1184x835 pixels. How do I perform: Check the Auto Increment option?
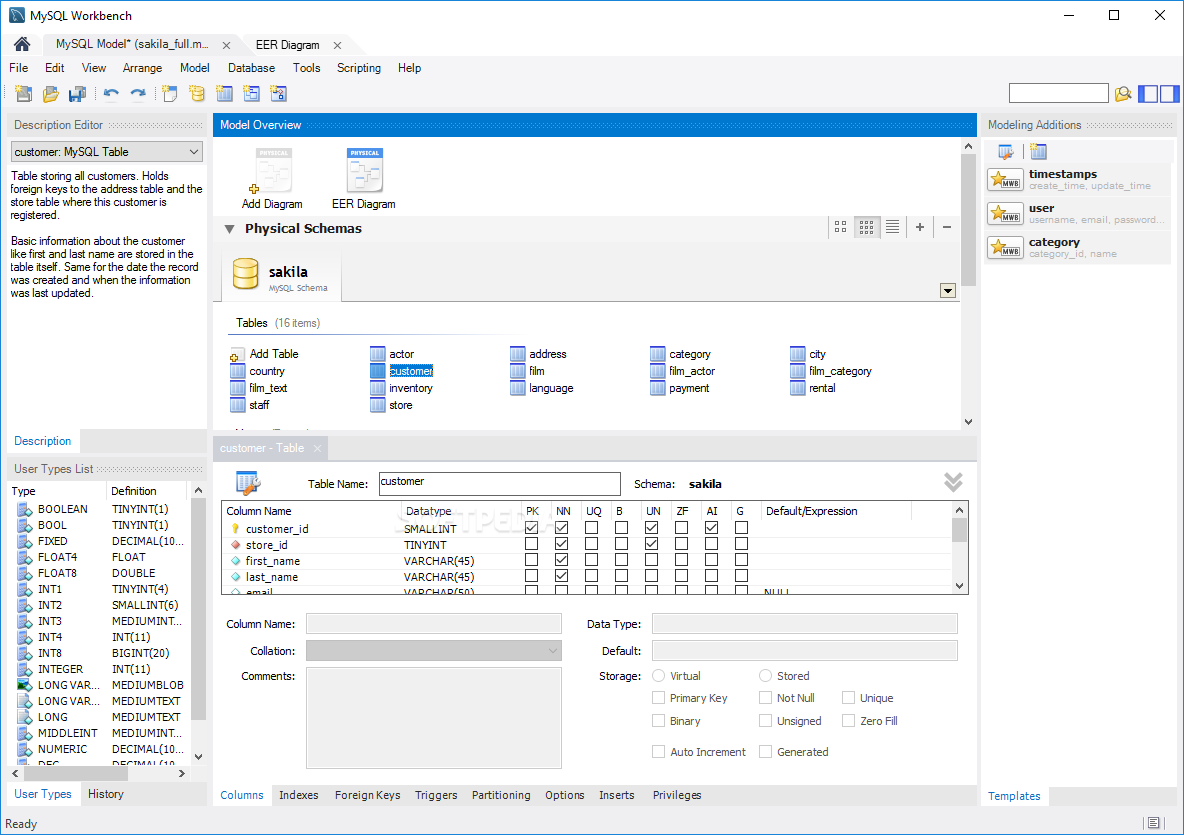(x=658, y=752)
